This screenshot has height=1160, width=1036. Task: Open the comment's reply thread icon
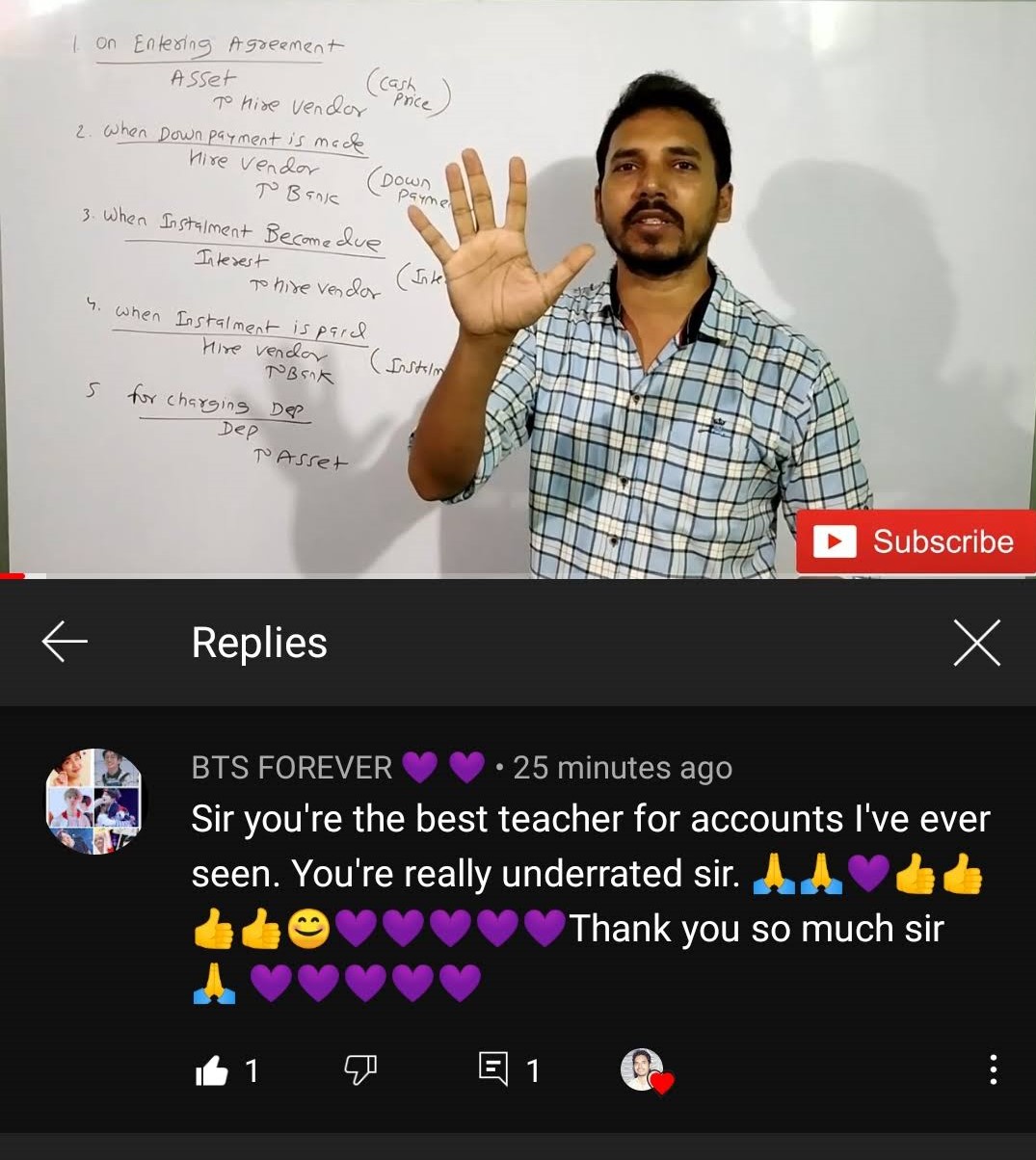493,1069
